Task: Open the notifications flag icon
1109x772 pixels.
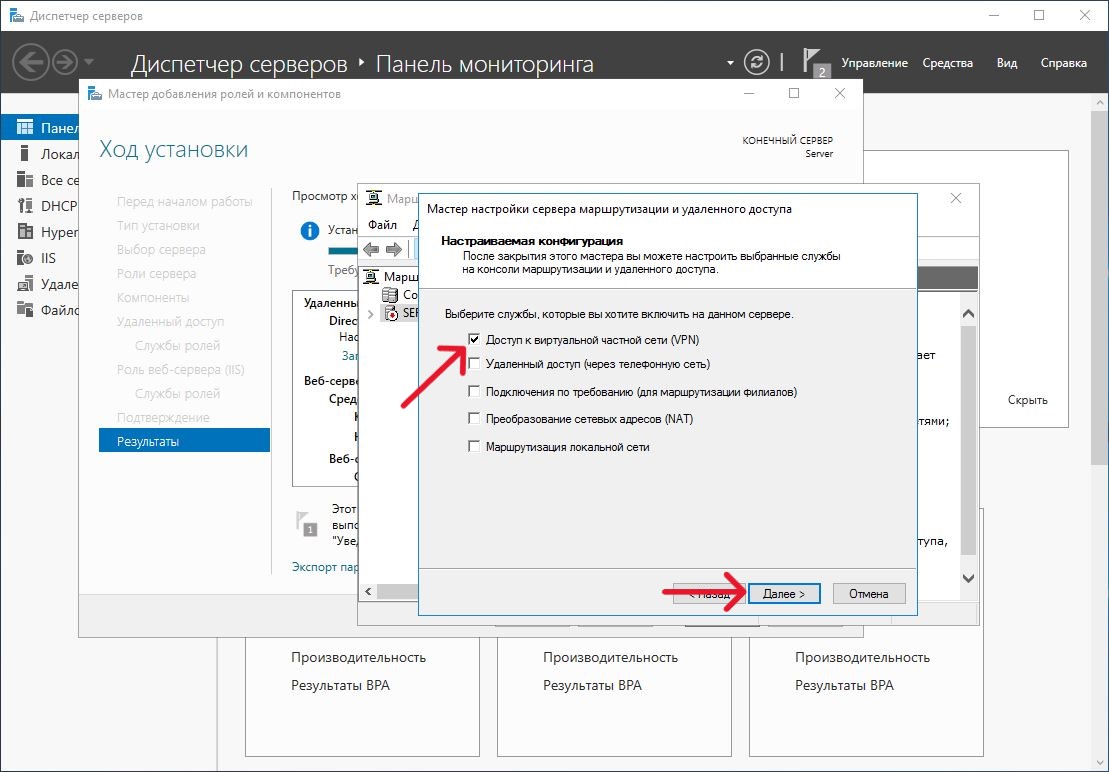Action: coord(814,61)
